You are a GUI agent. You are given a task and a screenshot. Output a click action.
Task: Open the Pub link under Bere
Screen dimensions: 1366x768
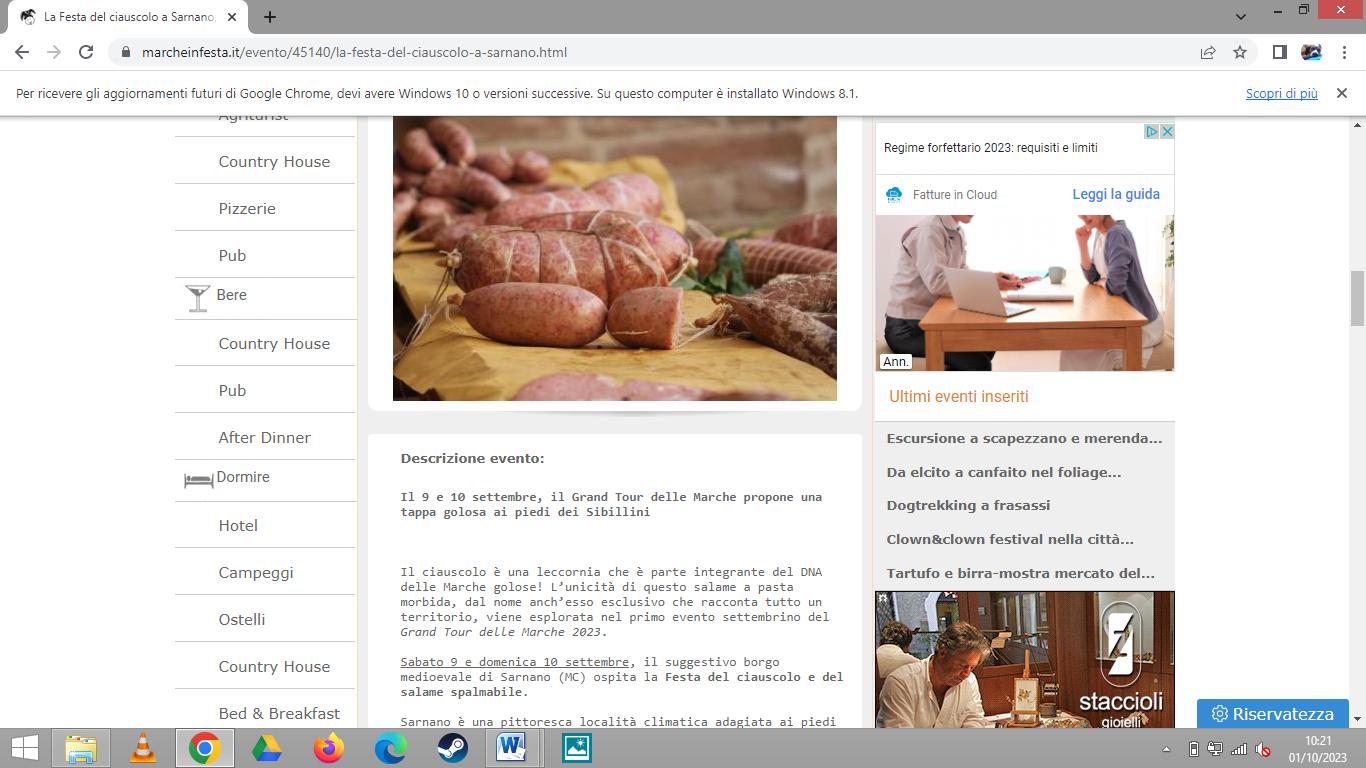click(x=232, y=391)
